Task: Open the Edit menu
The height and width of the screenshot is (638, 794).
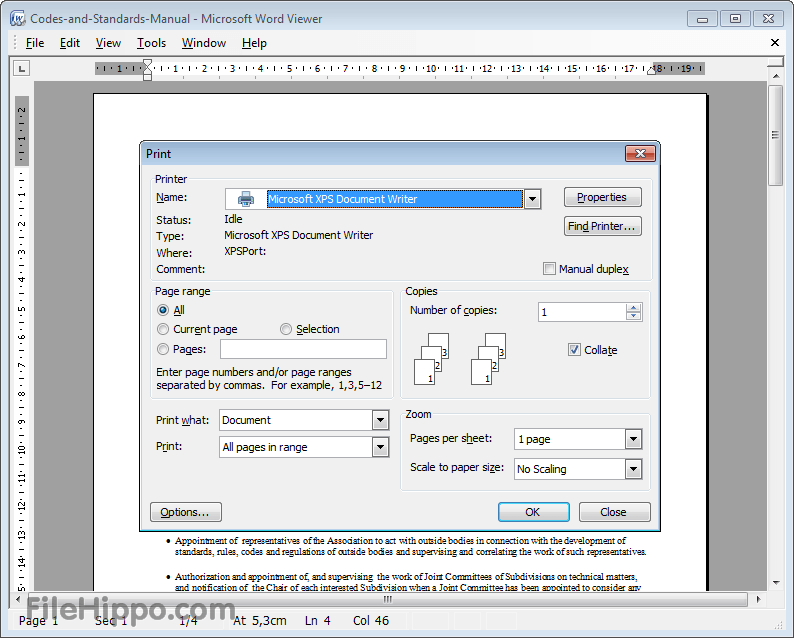Action: click(70, 43)
